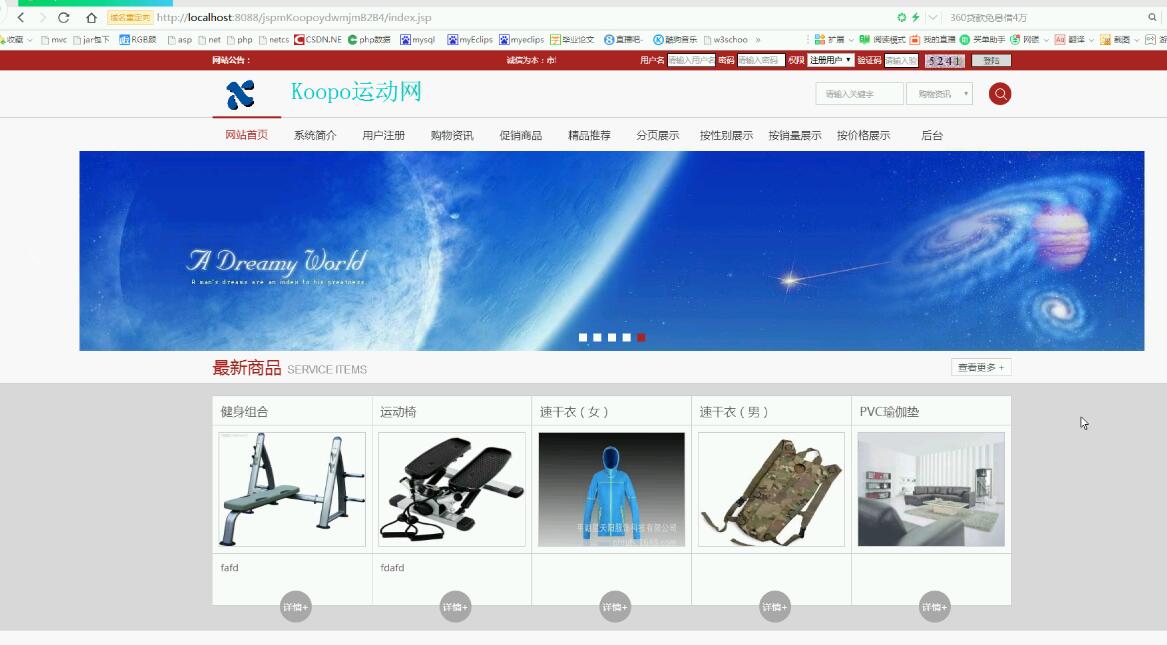Open the php数据 bookmark
Viewport: 1167px width, 645px height.
369,39
